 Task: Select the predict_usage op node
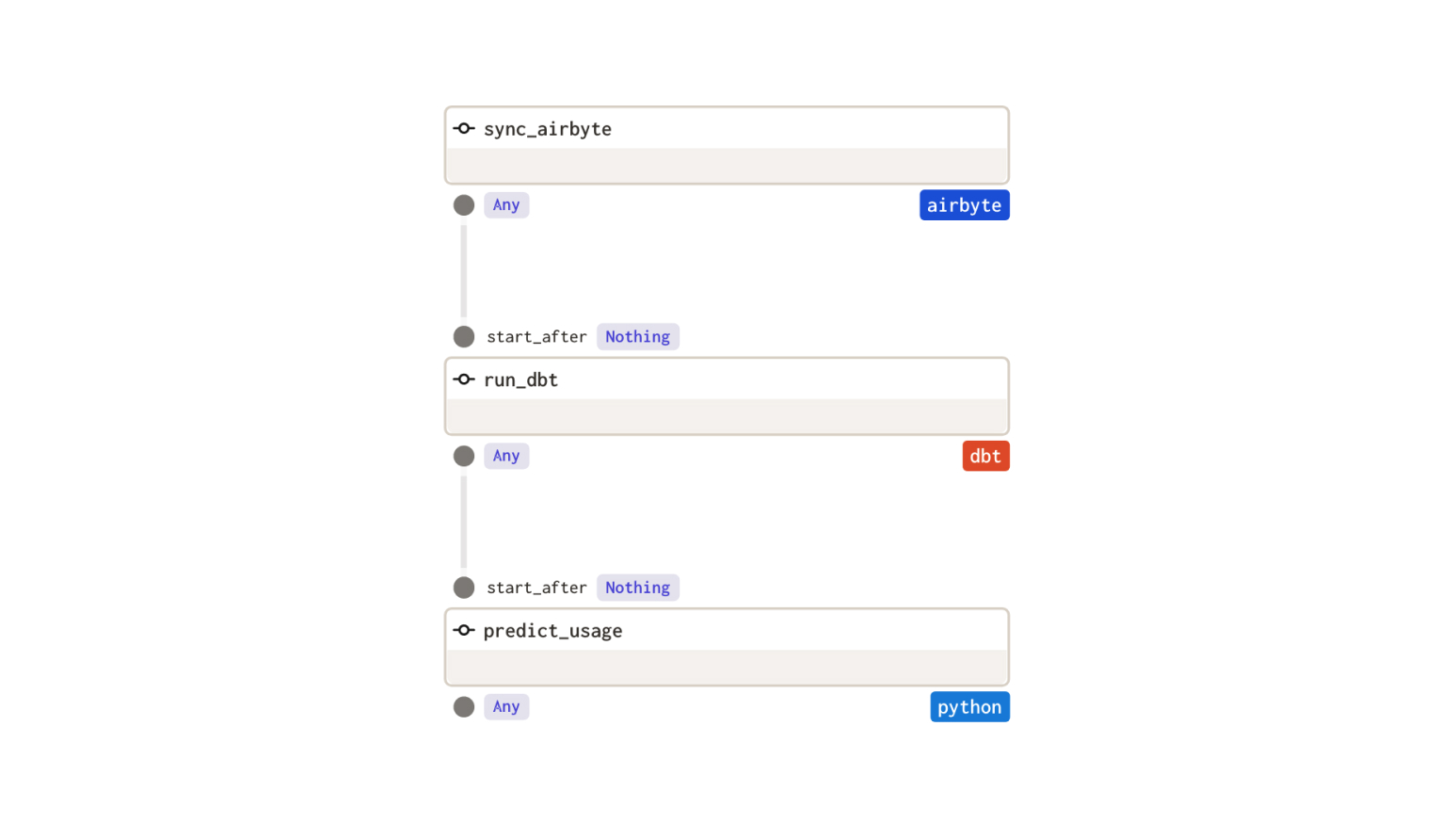(x=727, y=647)
